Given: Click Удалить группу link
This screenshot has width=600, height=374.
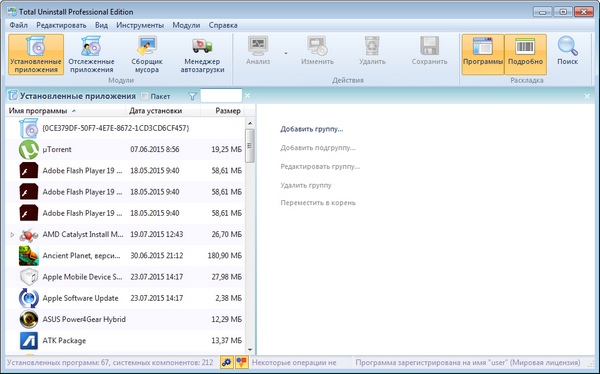Looking at the screenshot, I should 306,185.
